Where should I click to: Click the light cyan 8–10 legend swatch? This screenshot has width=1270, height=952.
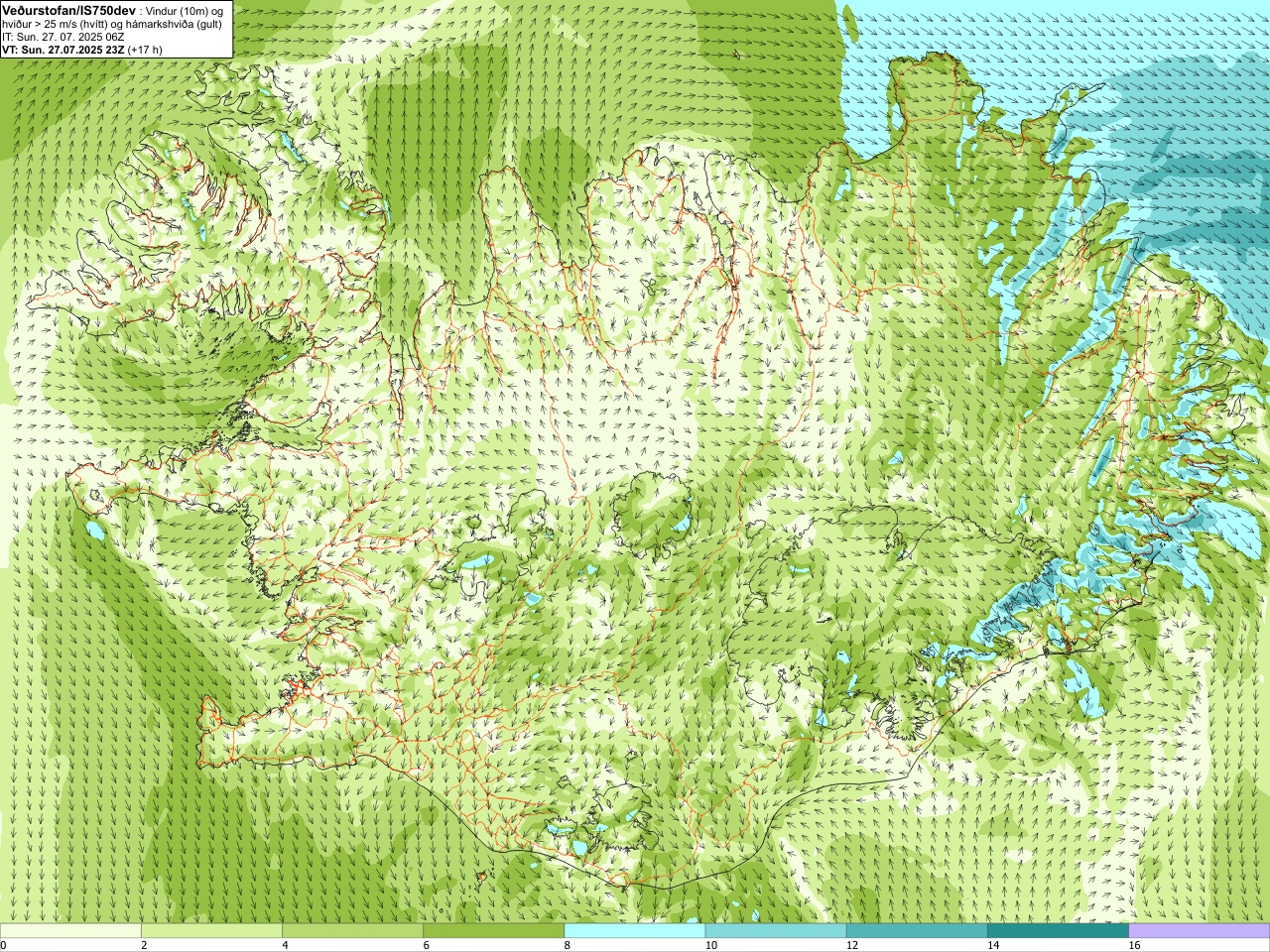point(635,931)
